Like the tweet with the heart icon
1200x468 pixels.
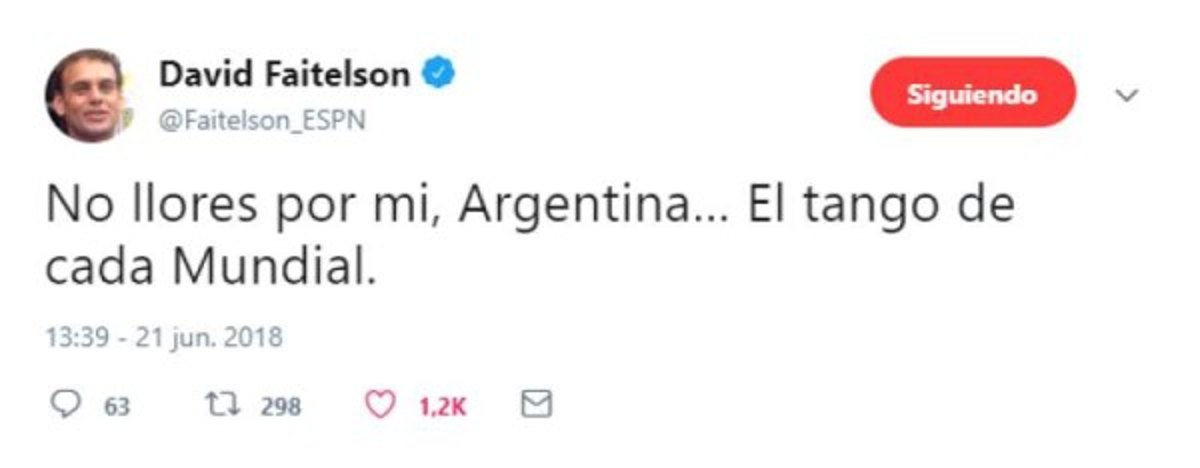379,405
